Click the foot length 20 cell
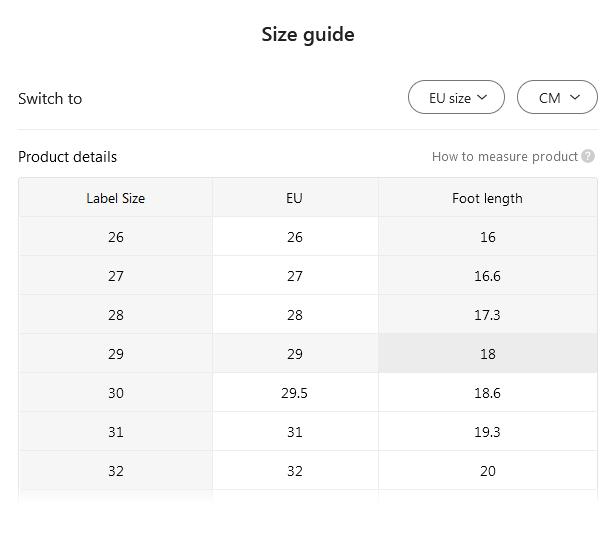The image size is (609, 540). (x=487, y=471)
